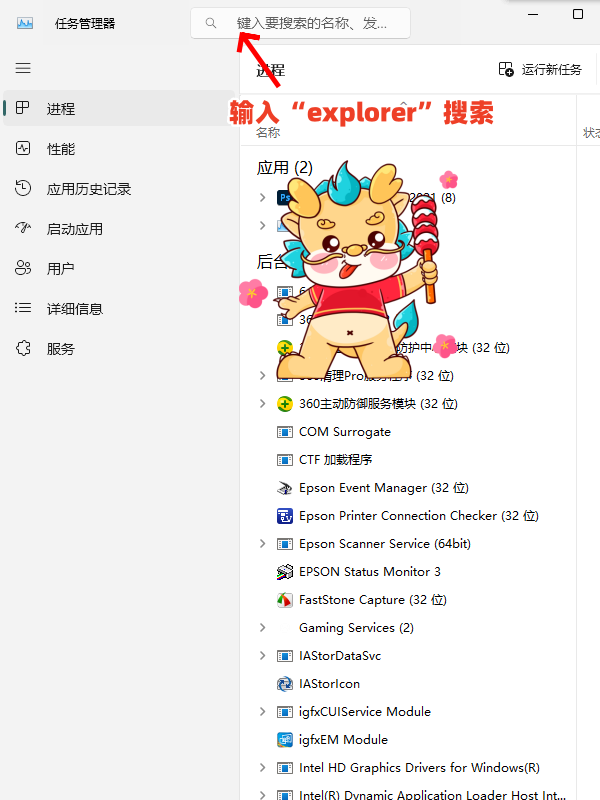Select the igfxEM Module row

(x=408, y=739)
